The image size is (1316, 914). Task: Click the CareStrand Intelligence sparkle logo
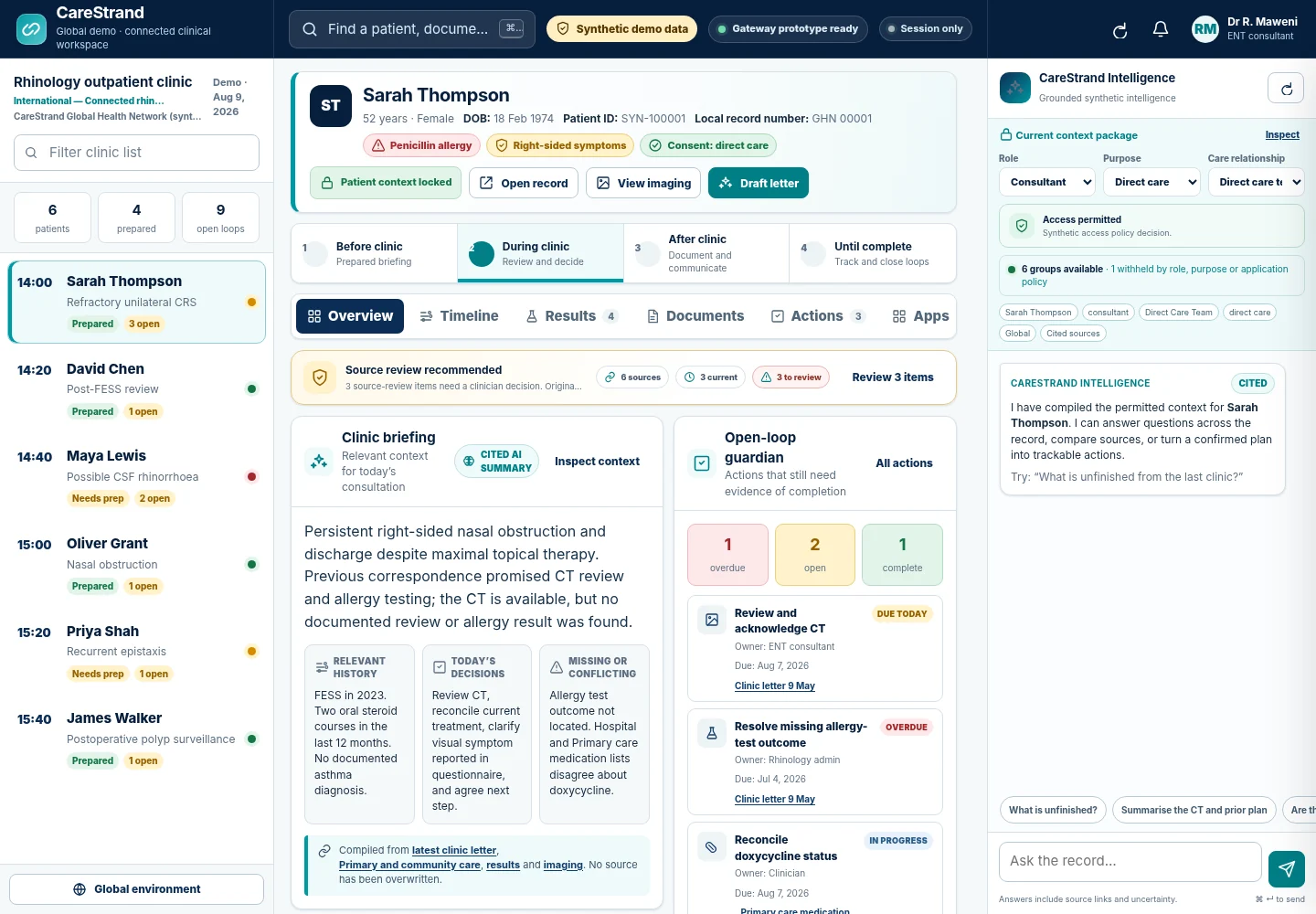point(1015,88)
